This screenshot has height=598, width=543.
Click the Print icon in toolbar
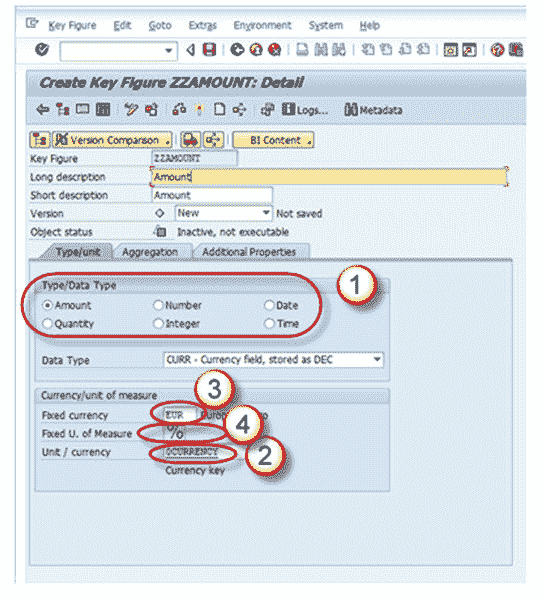pos(302,50)
